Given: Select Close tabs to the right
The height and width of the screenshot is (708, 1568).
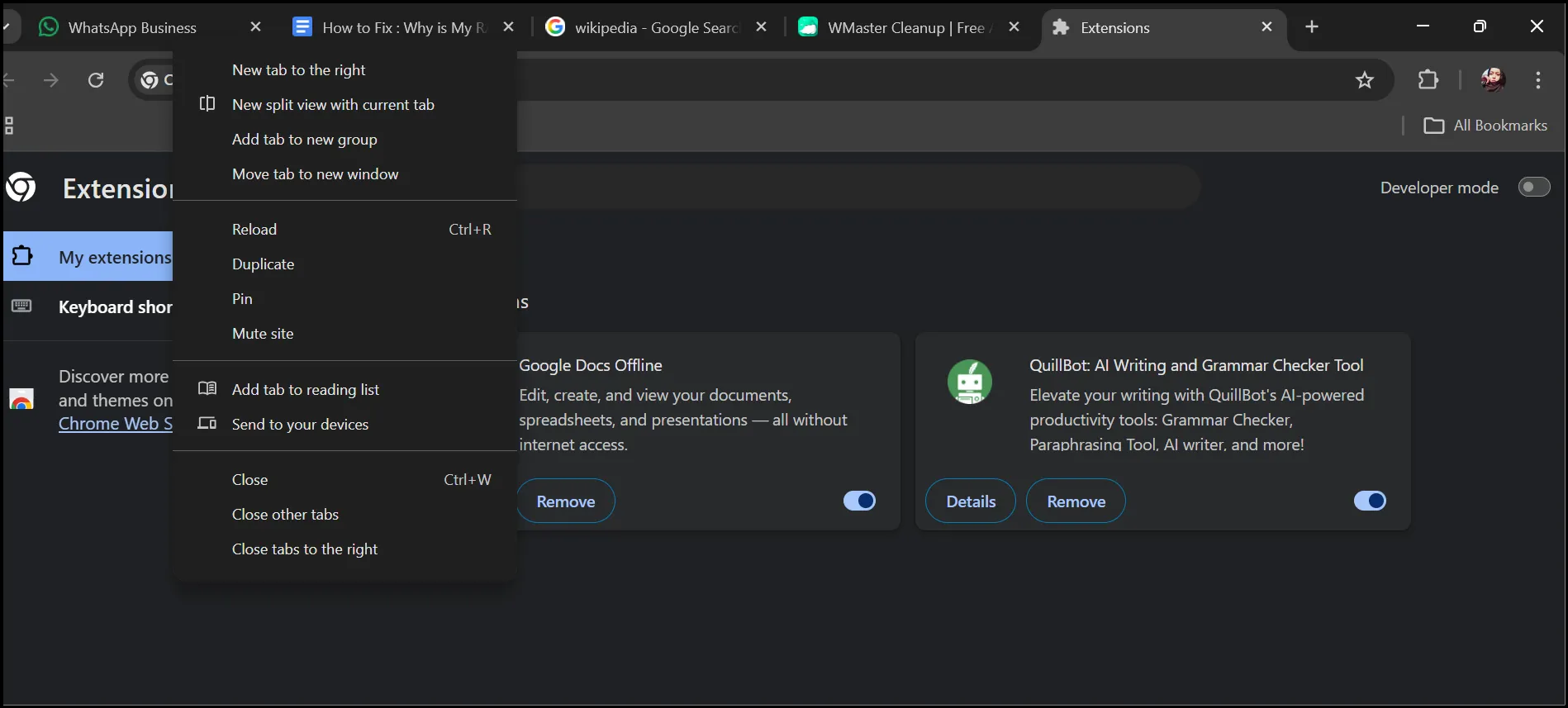Looking at the screenshot, I should pyautogui.click(x=345, y=549).
